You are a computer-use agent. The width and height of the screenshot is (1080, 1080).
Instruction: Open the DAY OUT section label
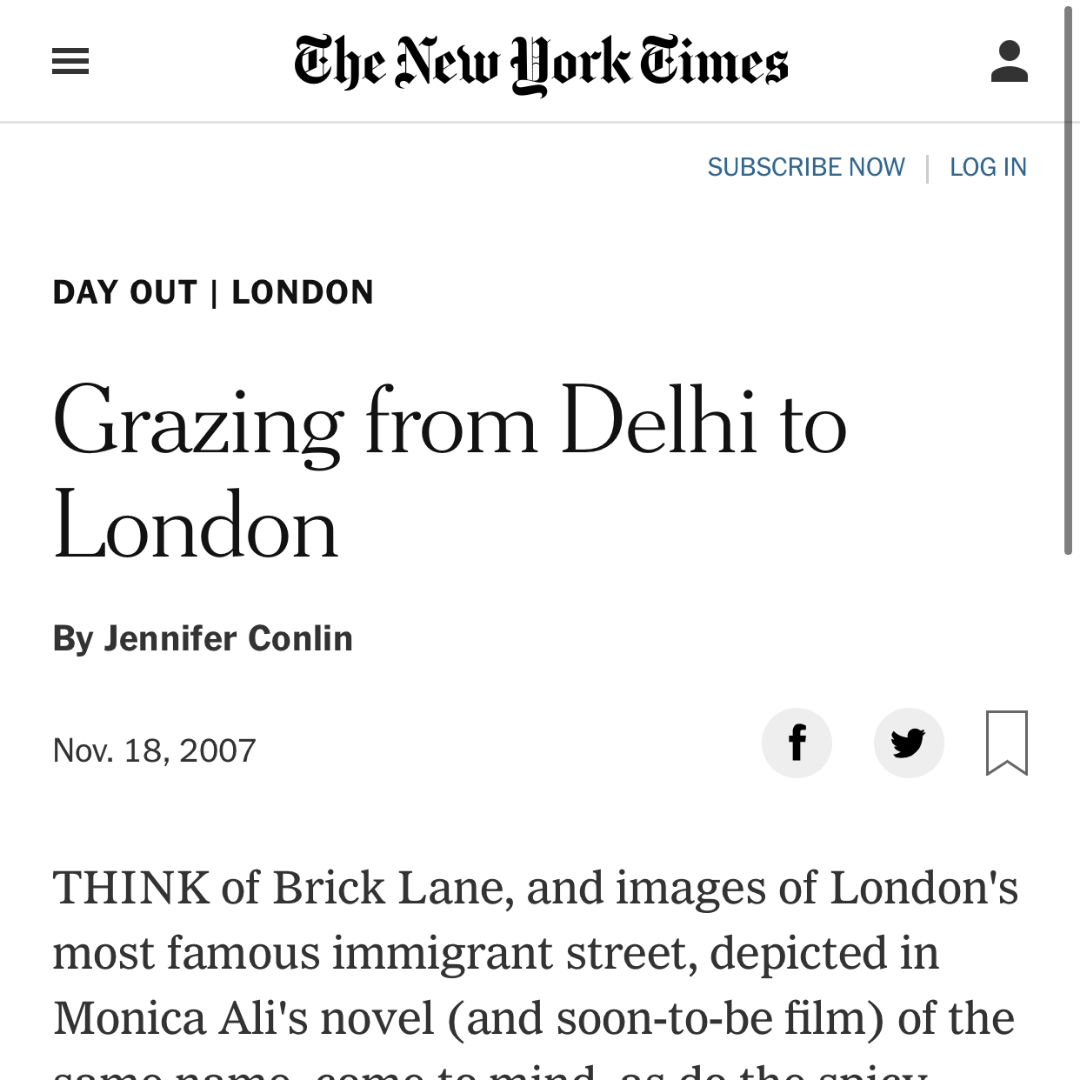pos(125,292)
